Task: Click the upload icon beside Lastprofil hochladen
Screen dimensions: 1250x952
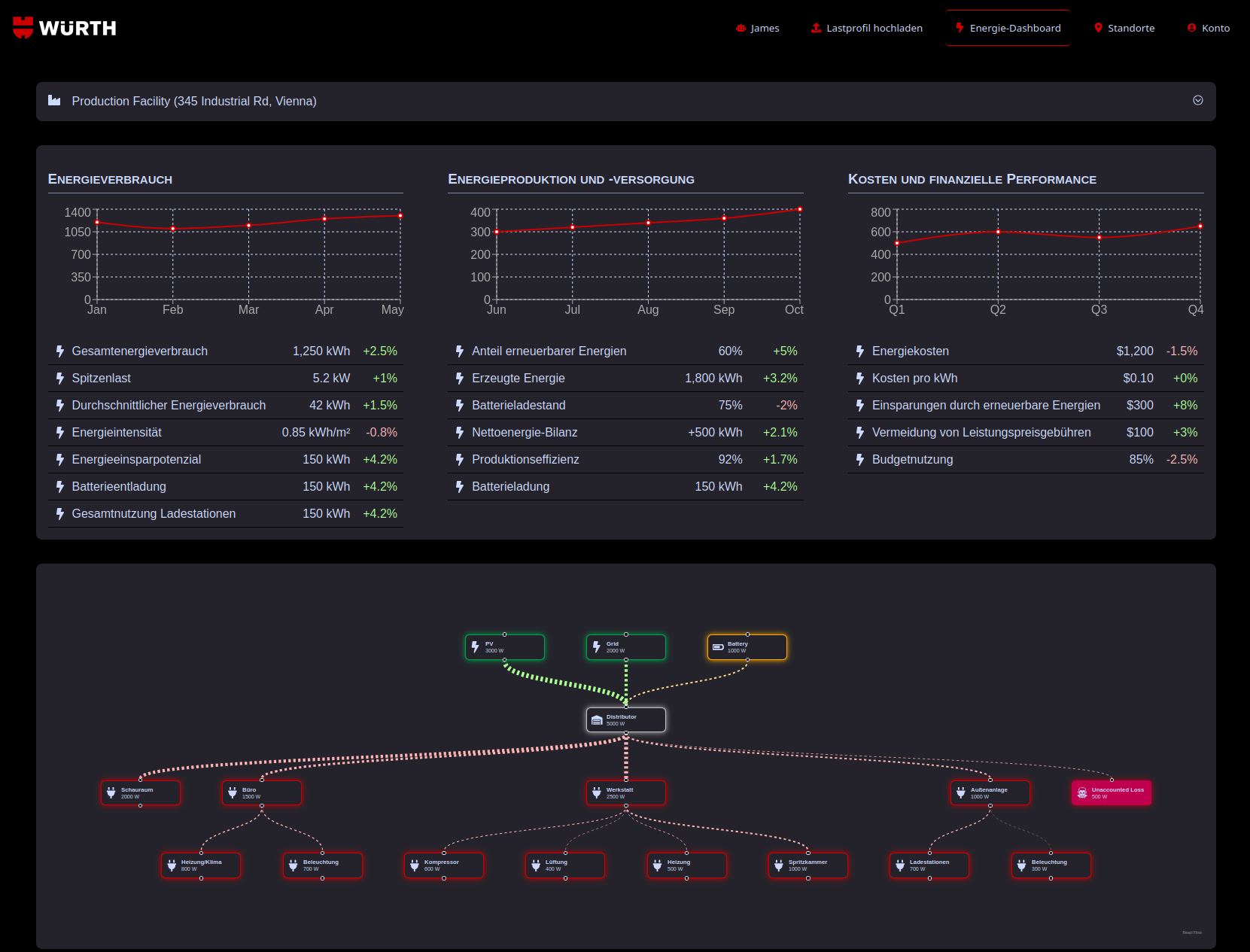Action: [x=815, y=28]
